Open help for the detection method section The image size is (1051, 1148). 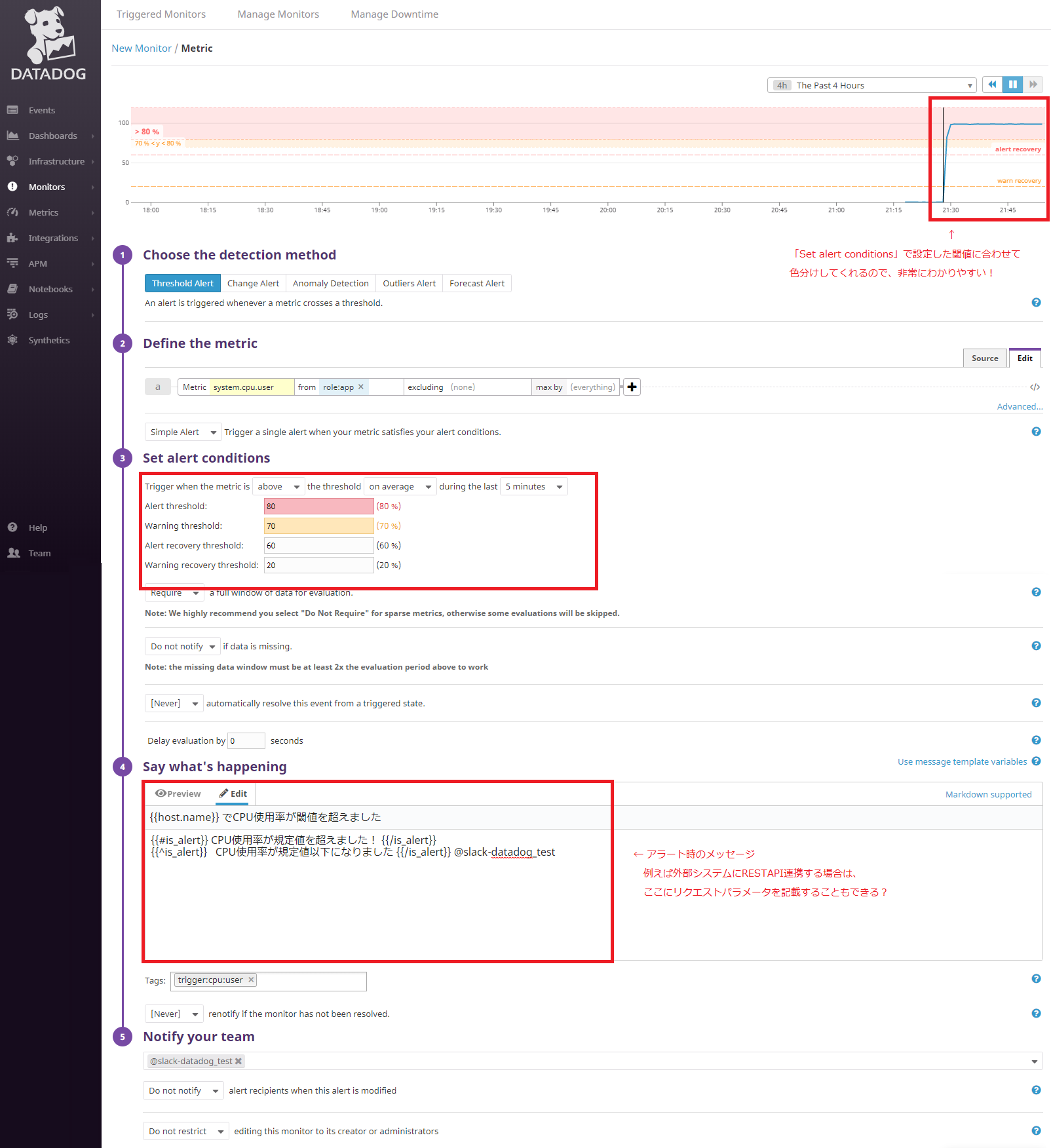pos(1036,302)
